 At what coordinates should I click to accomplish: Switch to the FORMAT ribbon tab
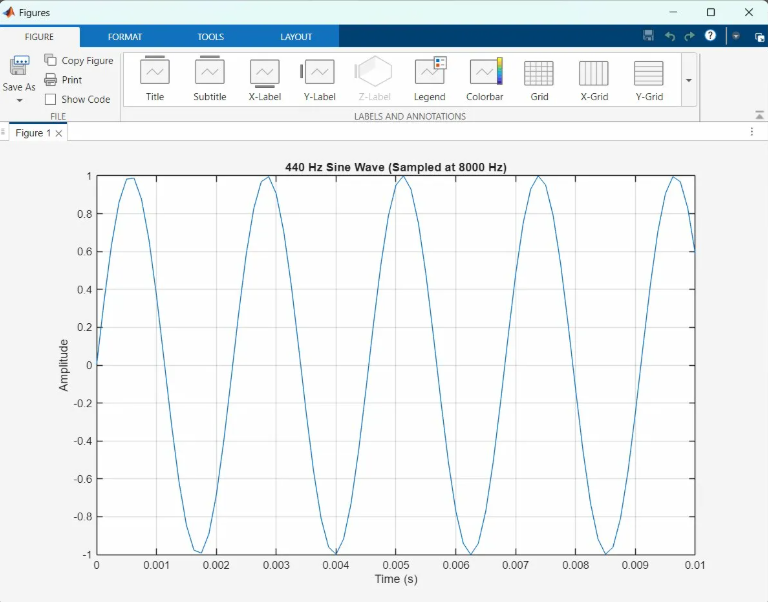point(125,37)
